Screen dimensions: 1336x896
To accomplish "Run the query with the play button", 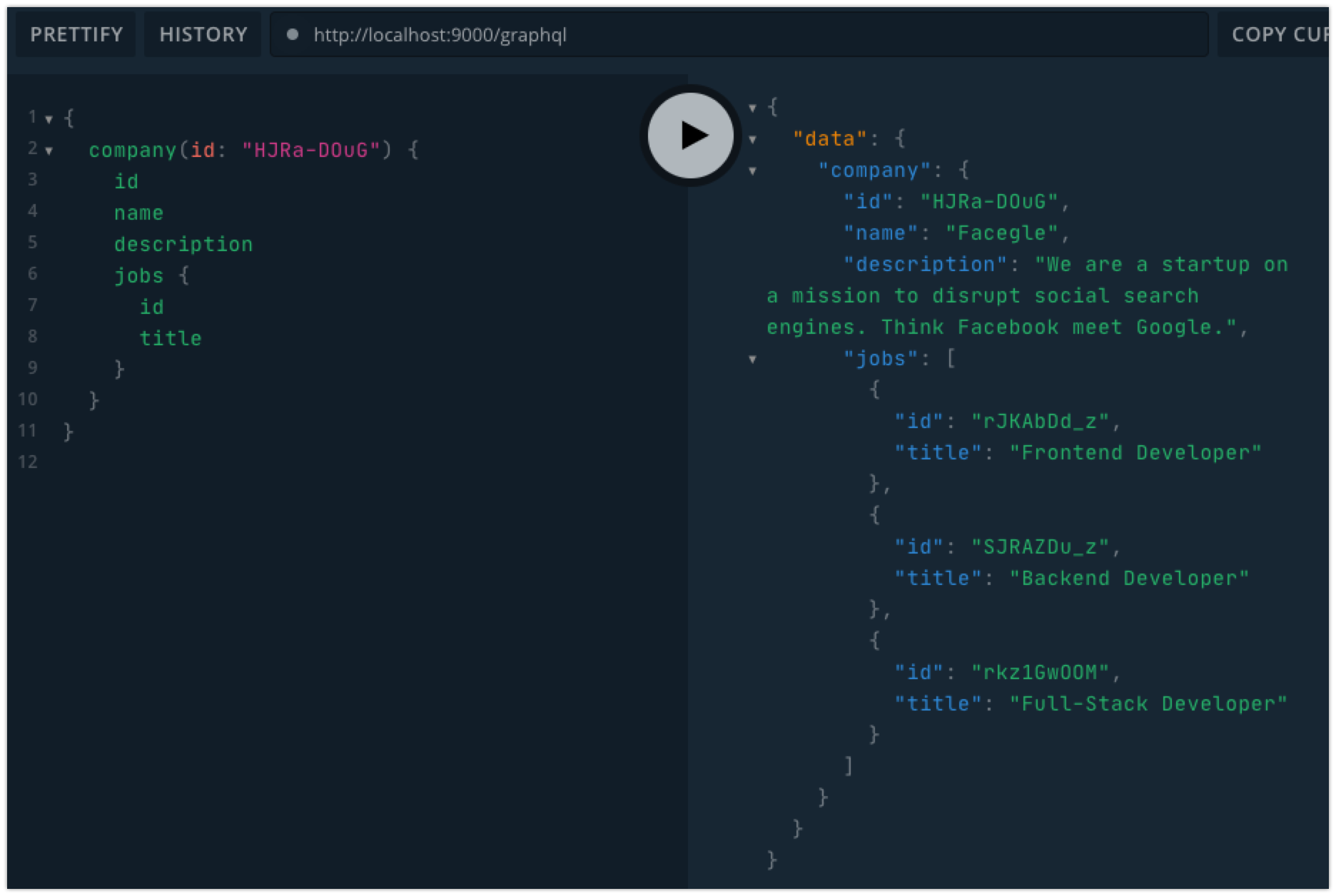I will click(689, 136).
